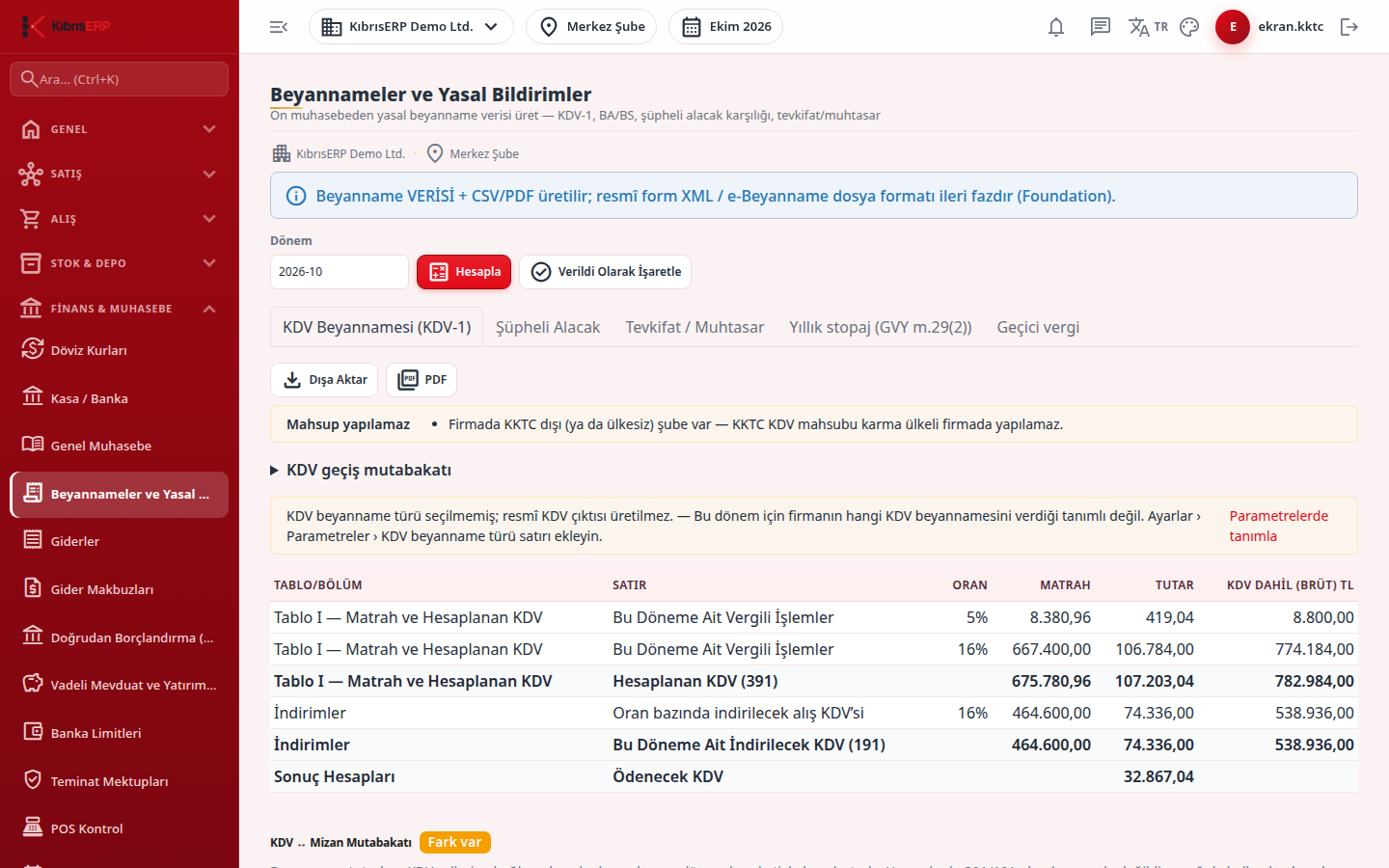Image resolution: width=1389 pixels, height=868 pixels.
Task: Open the KıbrısERP Demo Ltd. company dropdown
Action: pos(411,27)
